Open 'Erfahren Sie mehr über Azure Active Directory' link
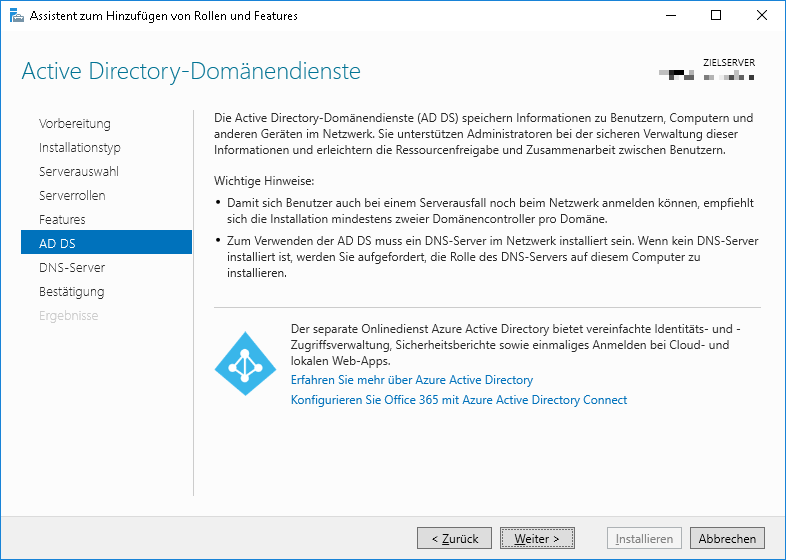Image resolution: width=786 pixels, height=560 pixels. [411, 380]
